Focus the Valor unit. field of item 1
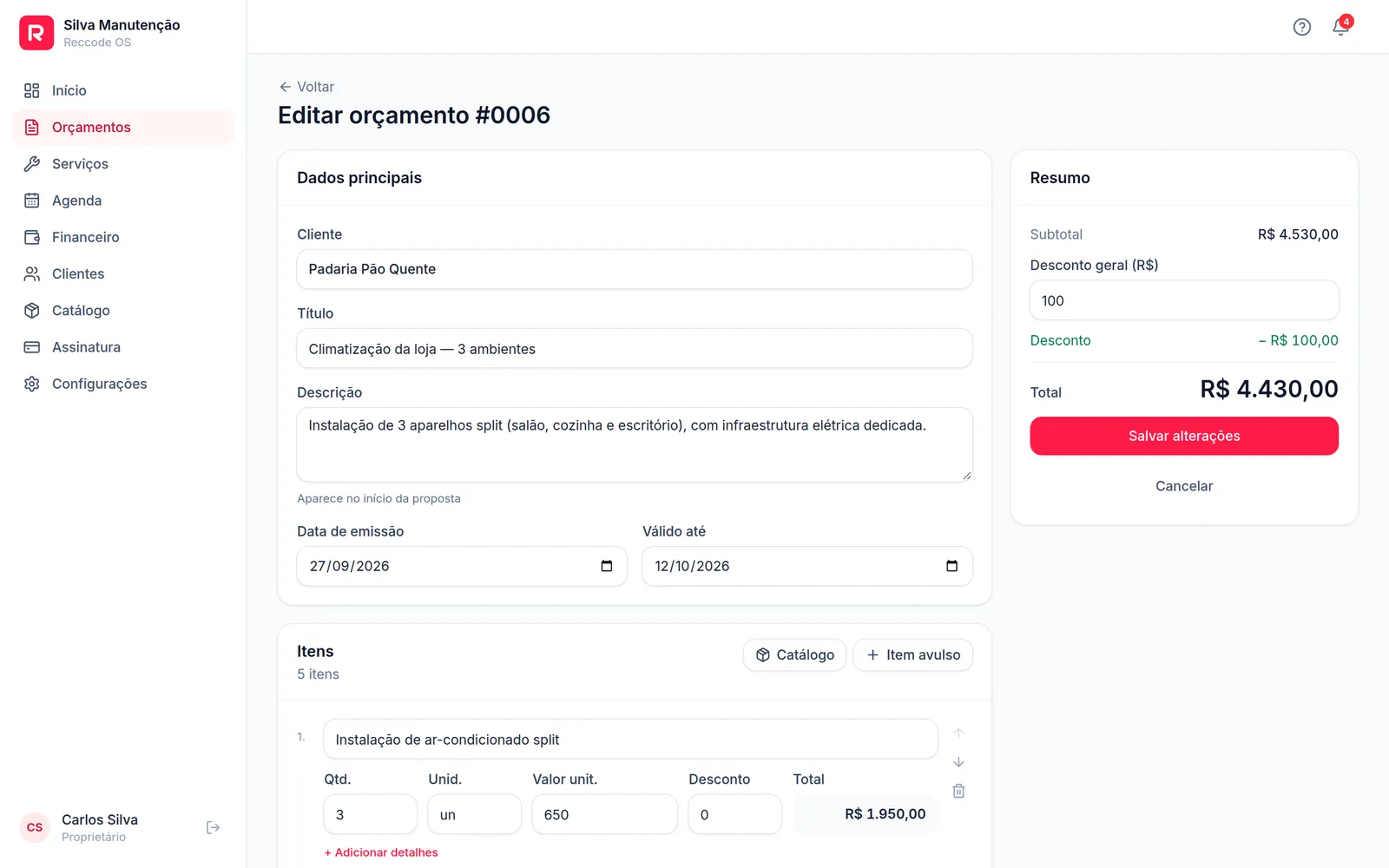This screenshot has height=868, width=1389. pyautogui.click(x=605, y=814)
